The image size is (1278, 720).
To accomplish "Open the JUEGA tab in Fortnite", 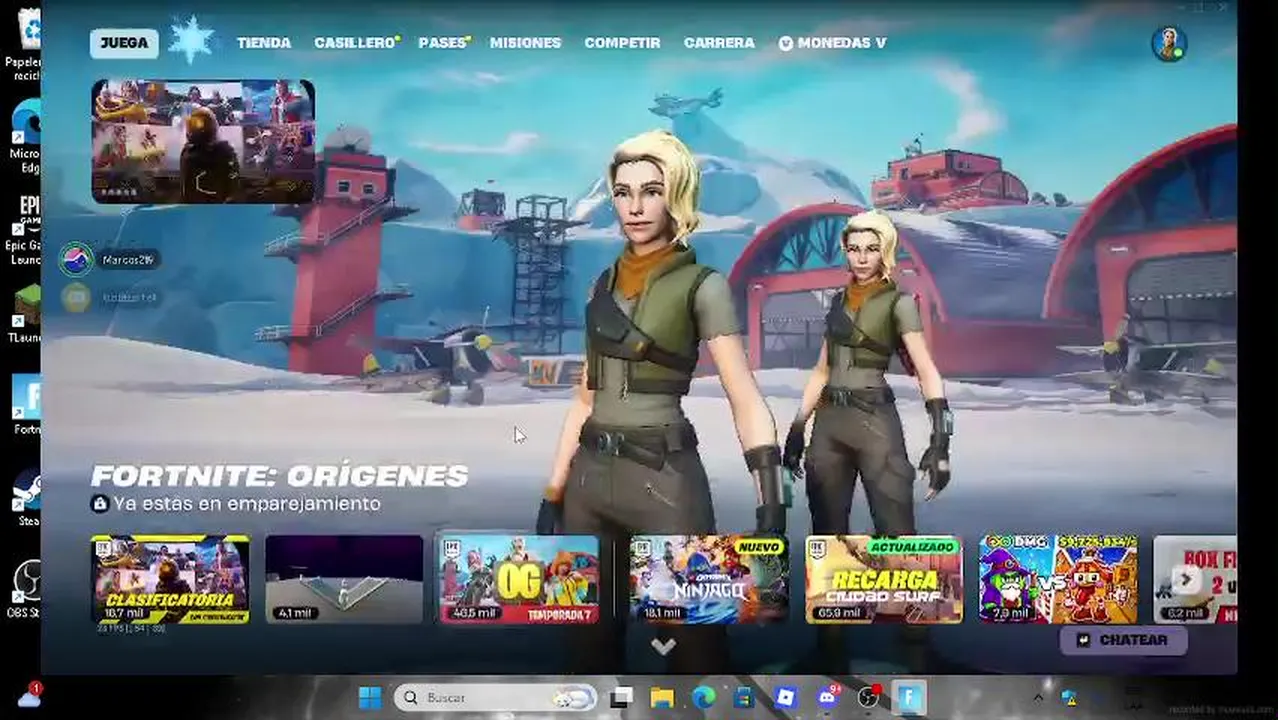I will click(124, 43).
